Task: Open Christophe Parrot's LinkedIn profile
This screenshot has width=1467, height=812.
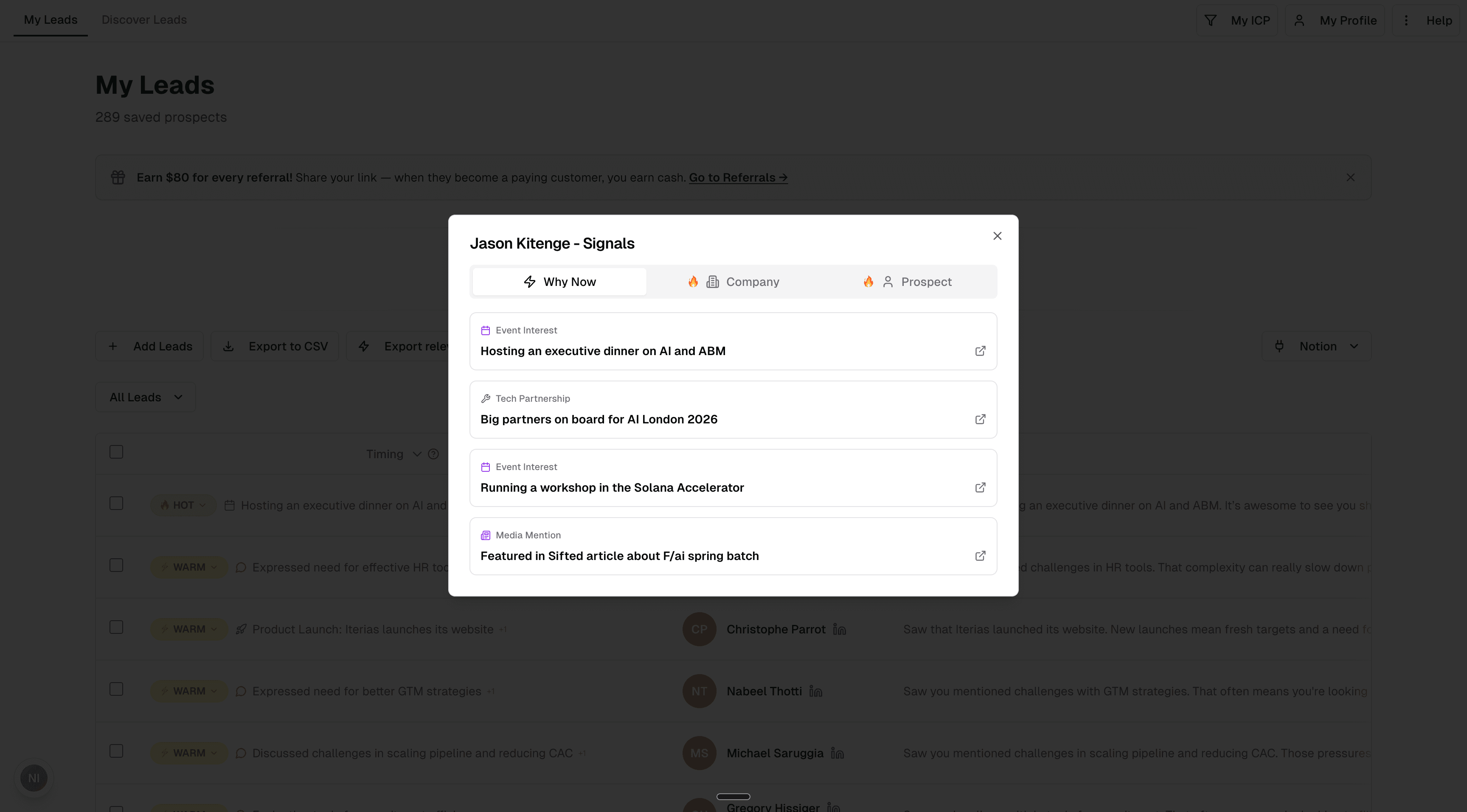Action: (x=840, y=629)
